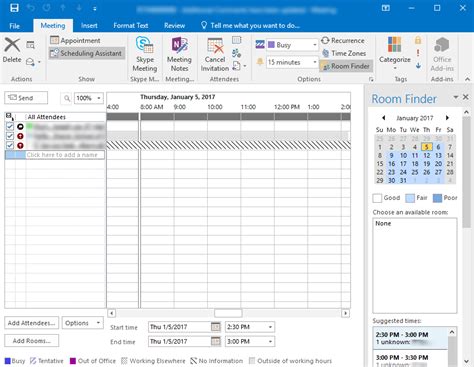Switch to the Insert tab
Image resolution: width=474 pixels, height=367 pixels.
89,25
